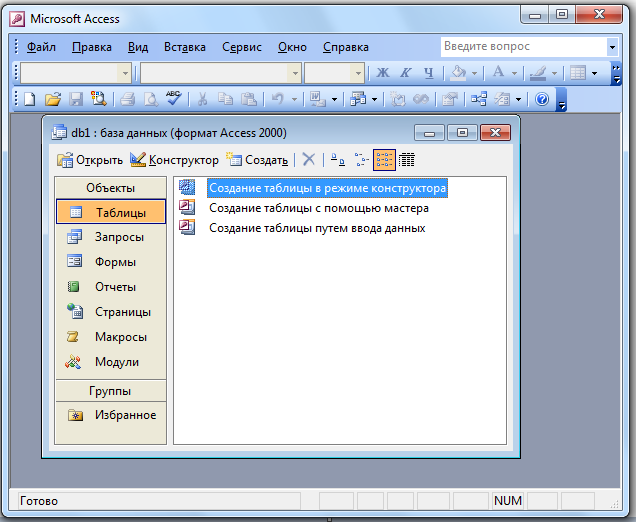Click the Delete X icon in database window
Screen dimensions: 636x522
pos(309,160)
